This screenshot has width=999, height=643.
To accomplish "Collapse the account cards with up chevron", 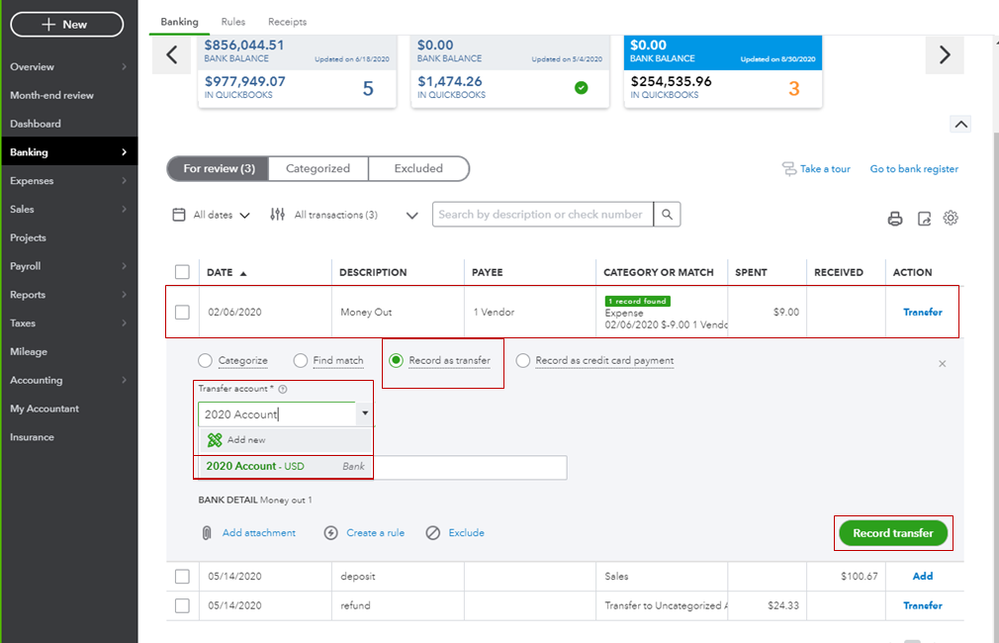I will pyautogui.click(x=961, y=124).
